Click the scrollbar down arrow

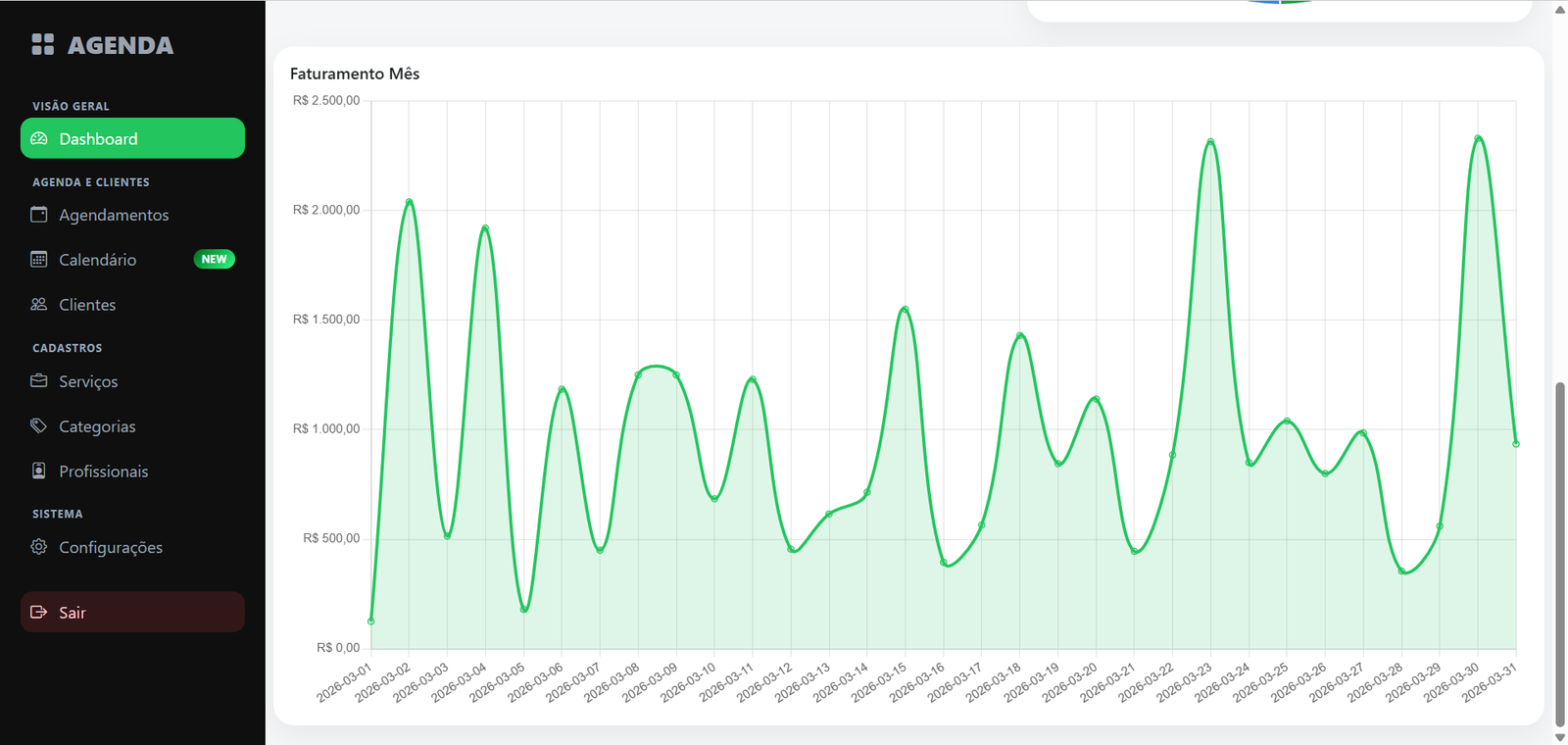coord(1560,737)
